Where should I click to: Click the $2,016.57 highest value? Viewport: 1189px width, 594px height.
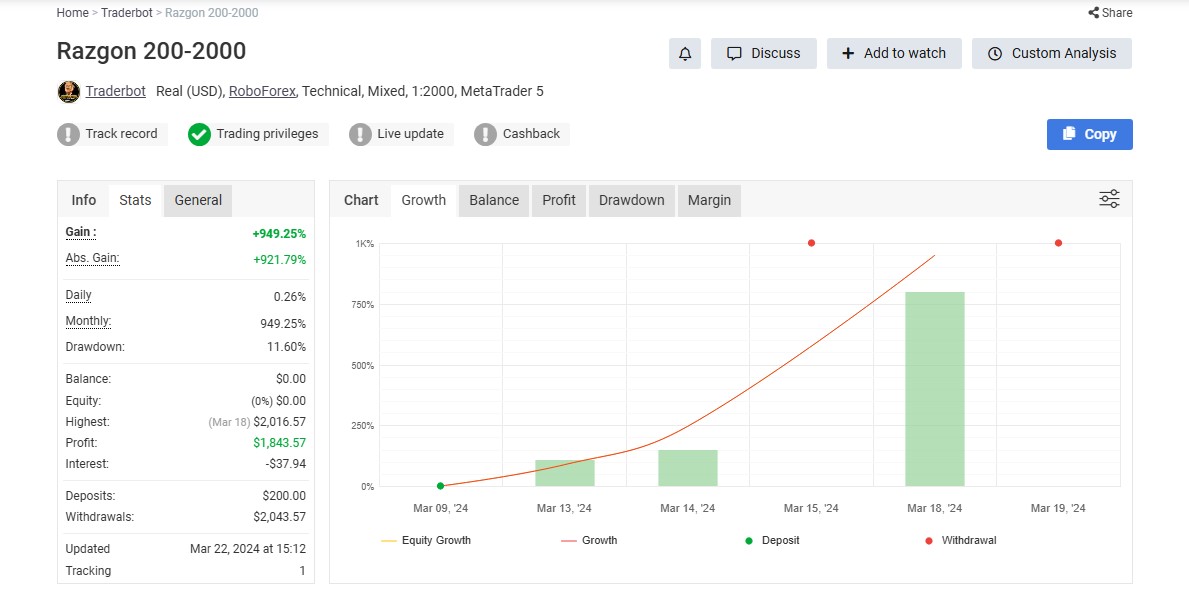281,422
